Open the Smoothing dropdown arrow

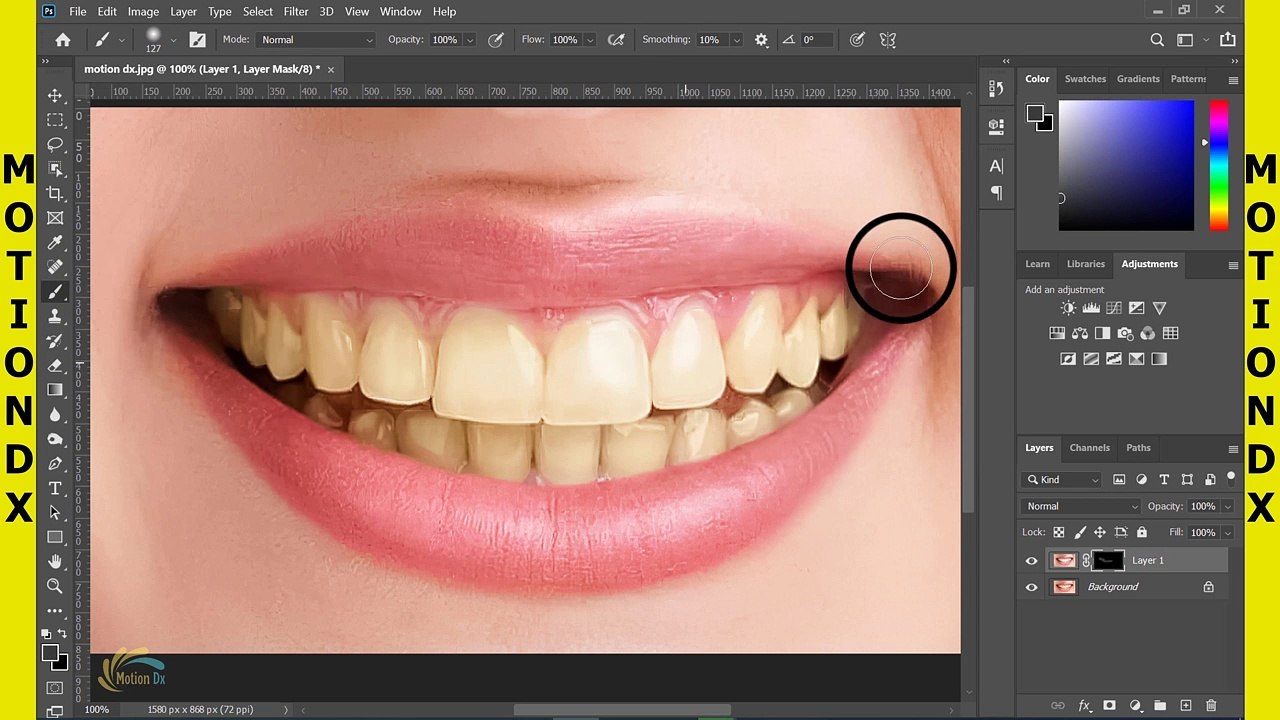click(x=736, y=40)
